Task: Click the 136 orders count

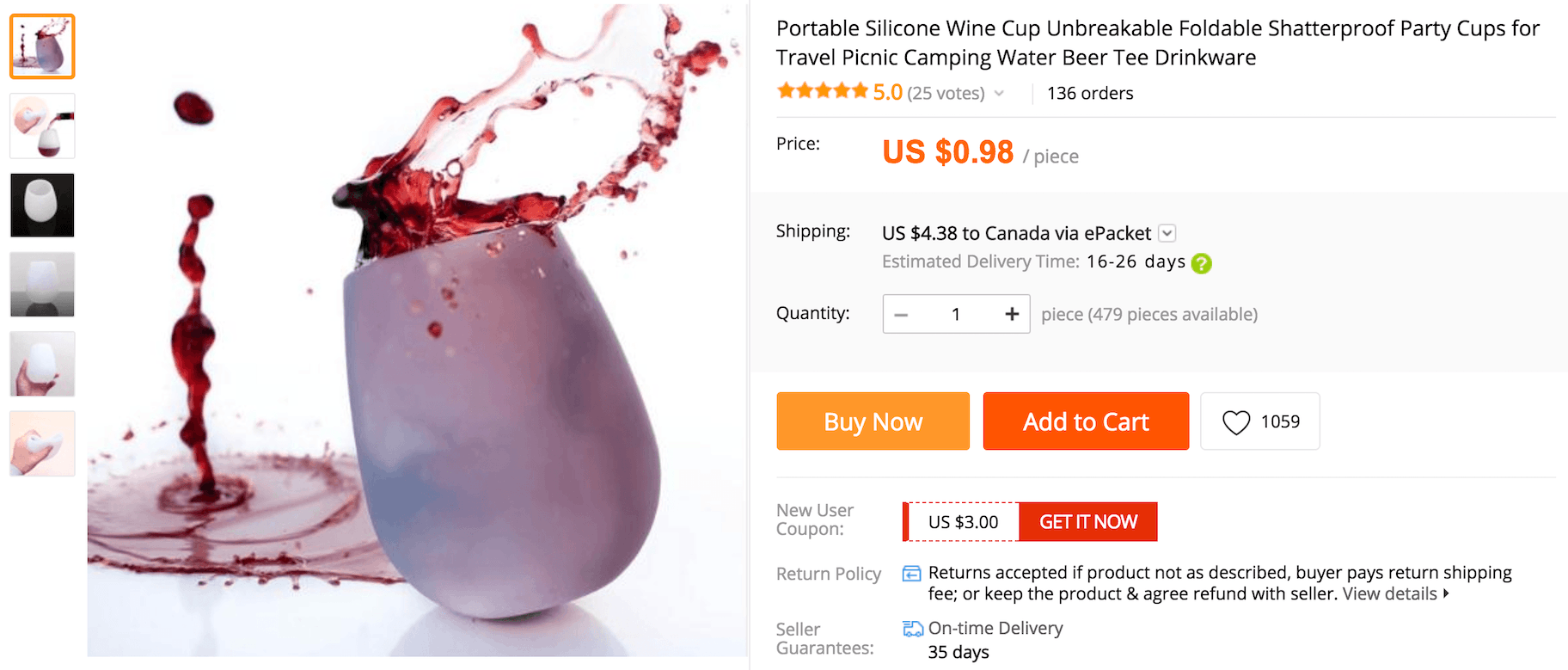Action: (1089, 93)
